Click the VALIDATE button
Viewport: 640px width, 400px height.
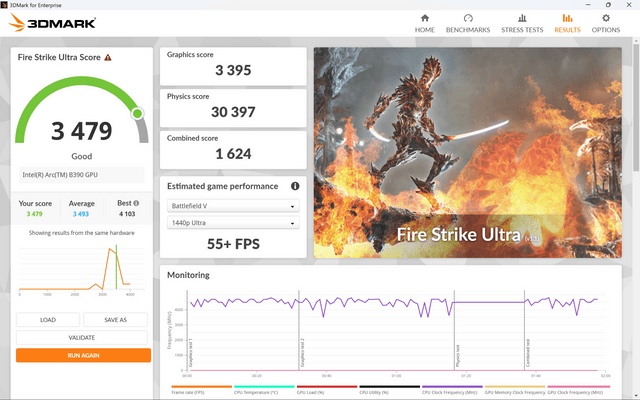point(82,338)
